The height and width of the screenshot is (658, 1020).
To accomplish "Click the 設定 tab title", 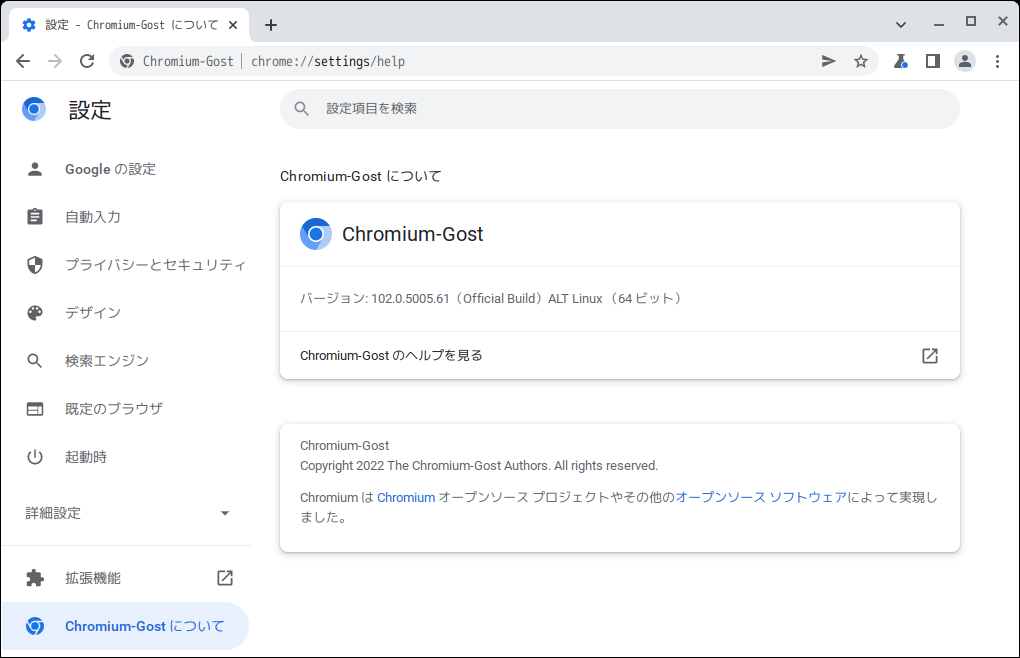I will tap(131, 25).
